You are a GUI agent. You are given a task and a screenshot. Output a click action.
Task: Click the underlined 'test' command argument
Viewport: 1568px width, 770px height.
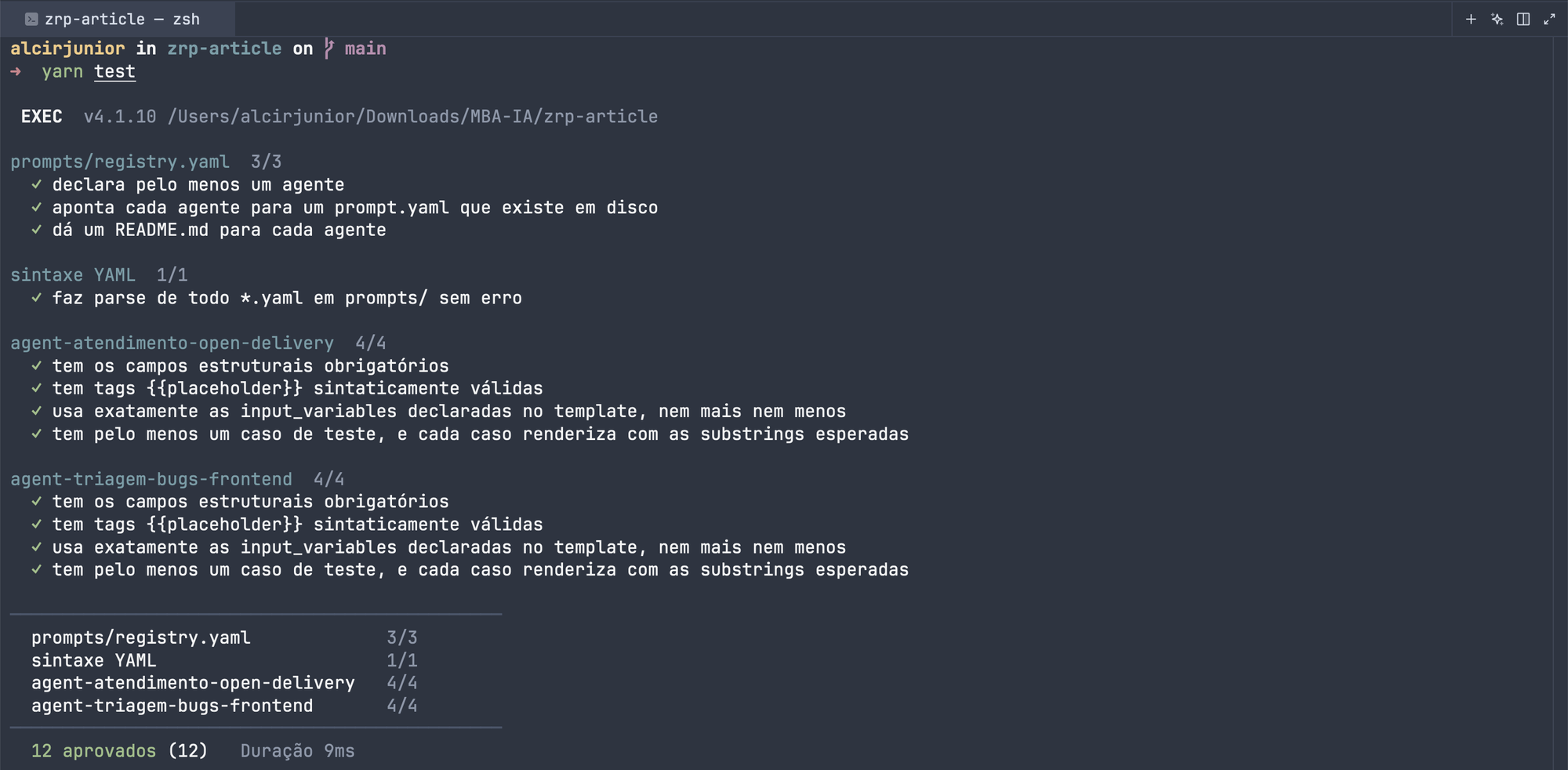point(114,71)
